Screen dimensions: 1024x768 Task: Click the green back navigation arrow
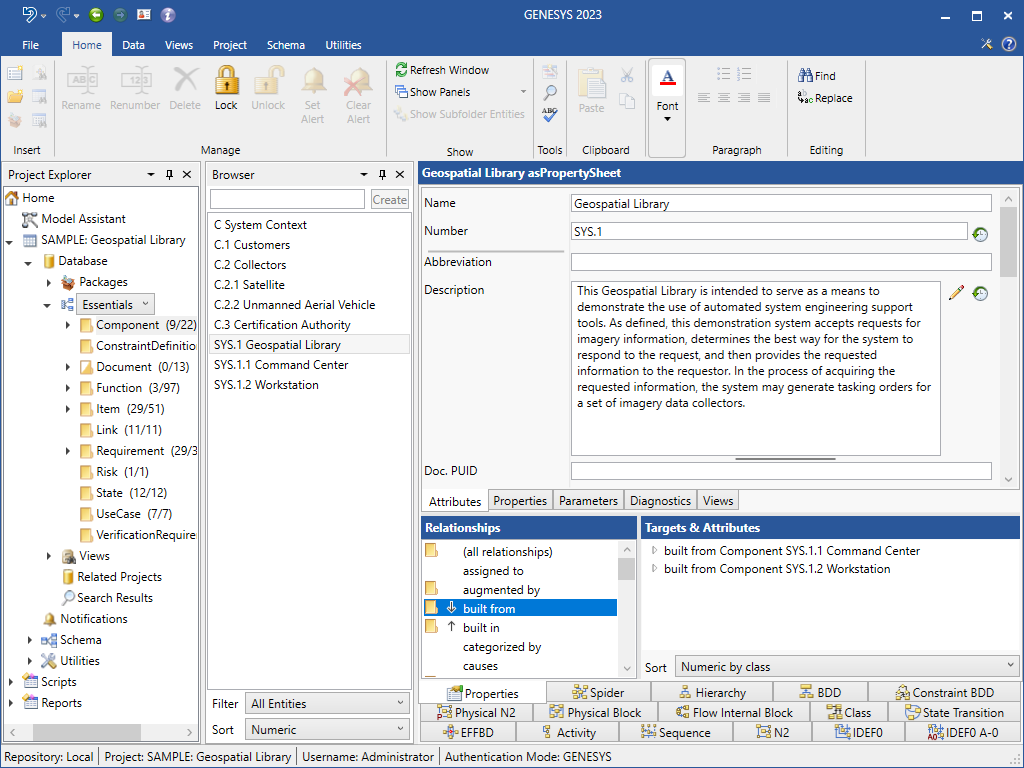point(96,14)
